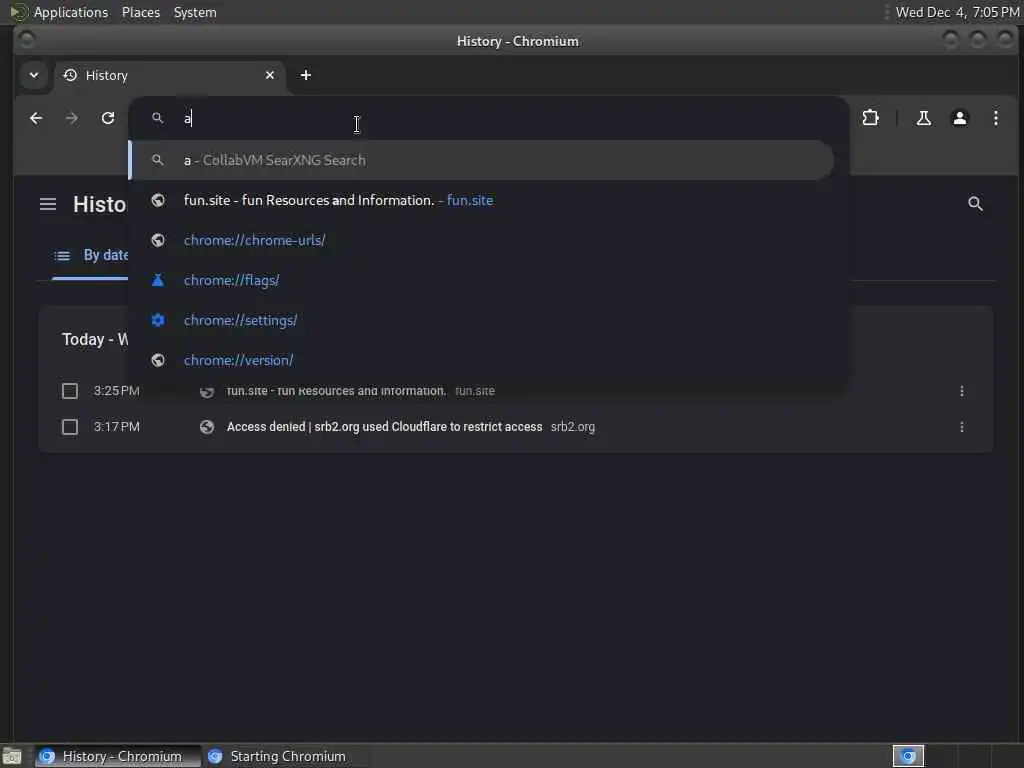
Task: Open the System menu
Action: [195, 12]
